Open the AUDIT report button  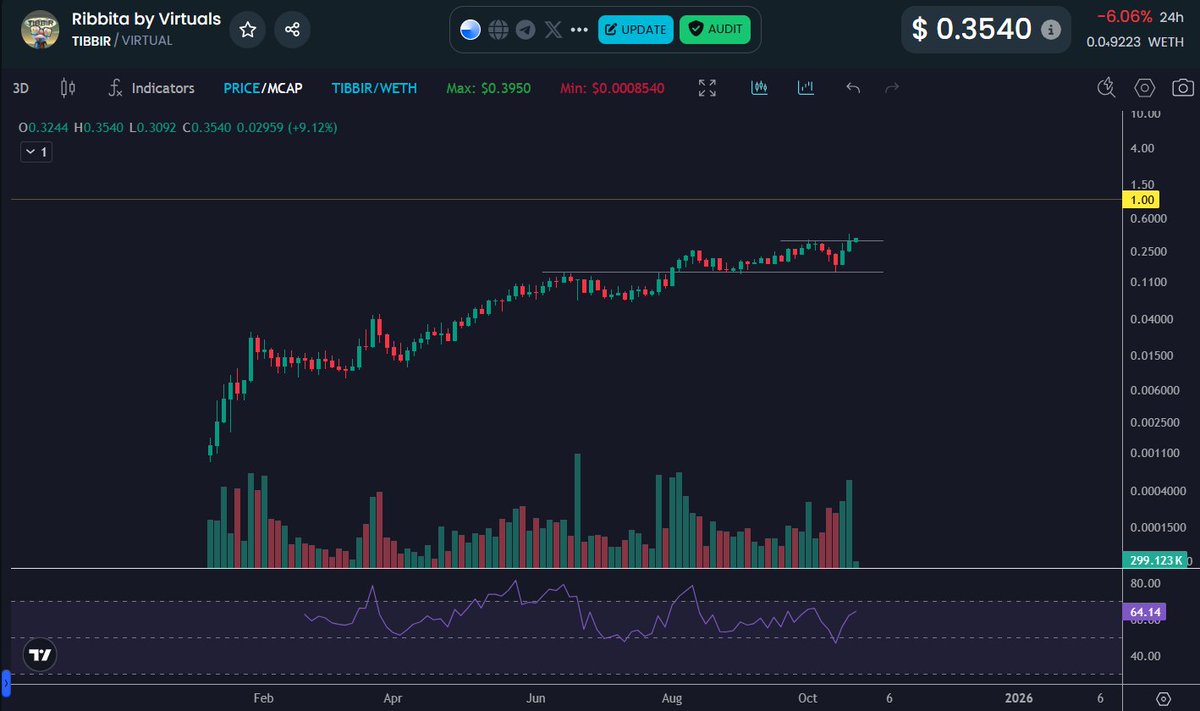(716, 29)
